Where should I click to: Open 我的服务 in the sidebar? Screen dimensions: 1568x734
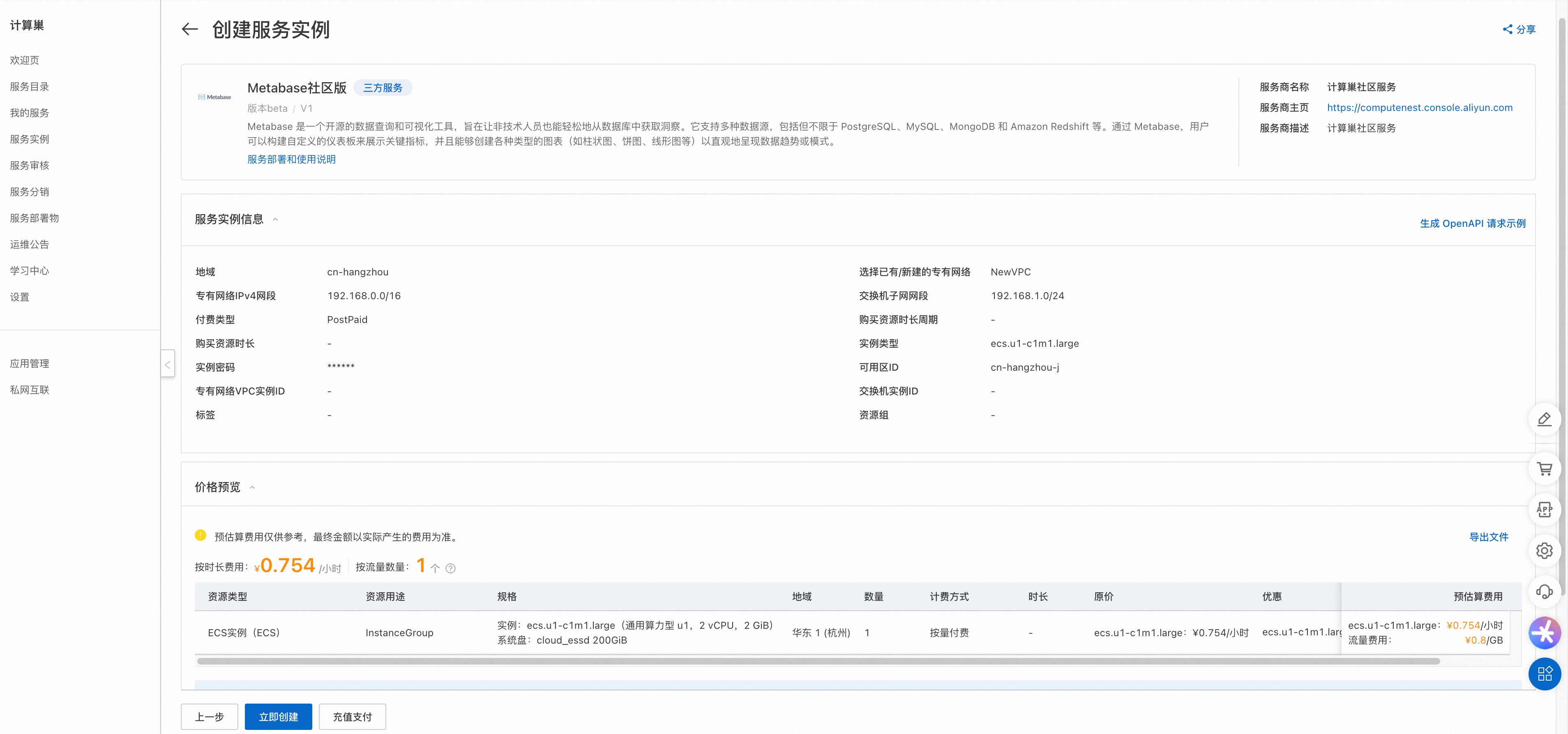point(29,113)
